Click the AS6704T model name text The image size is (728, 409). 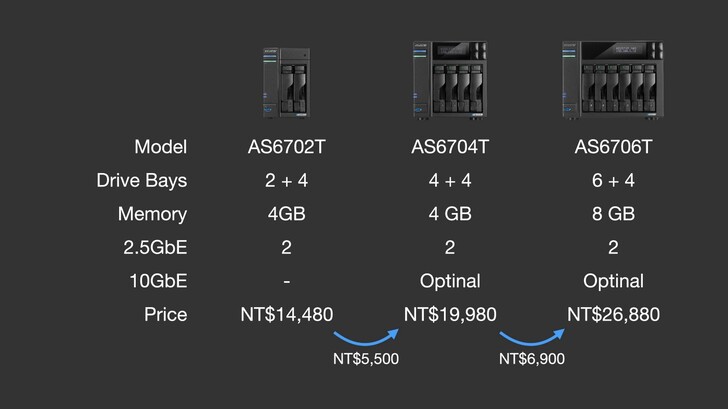click(x=450, y=148)
